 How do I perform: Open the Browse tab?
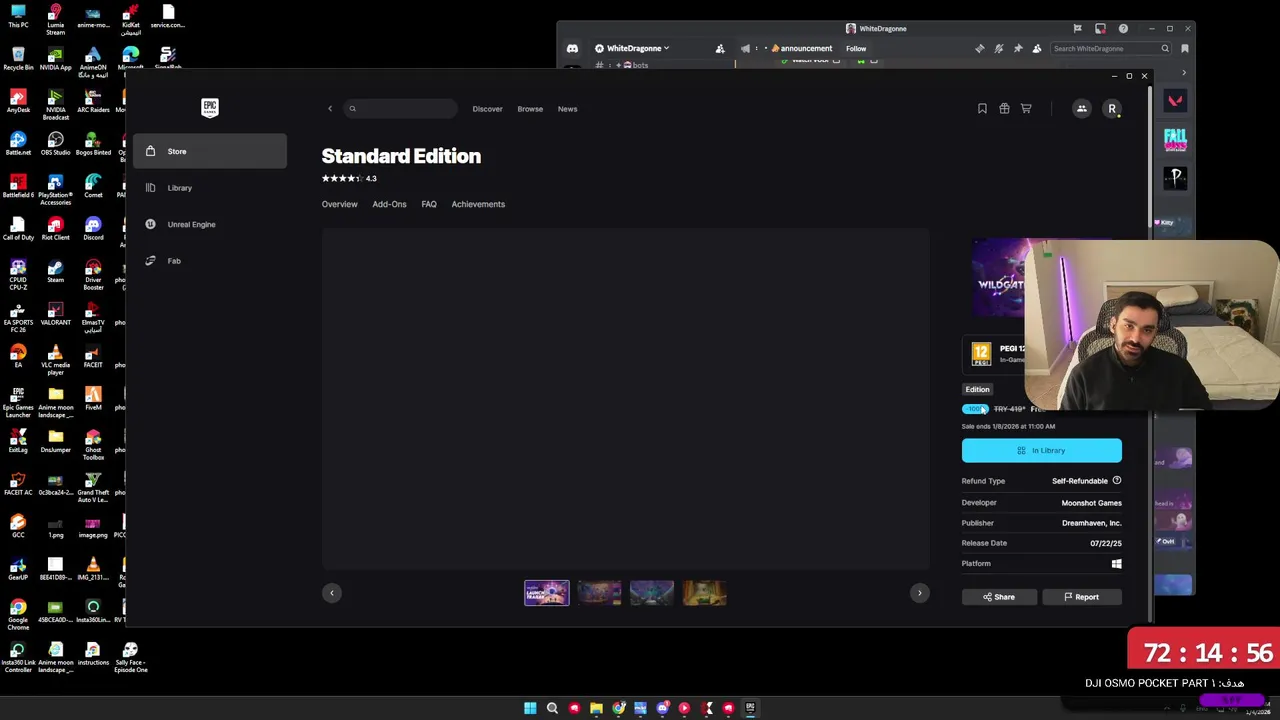click(530, 109)
